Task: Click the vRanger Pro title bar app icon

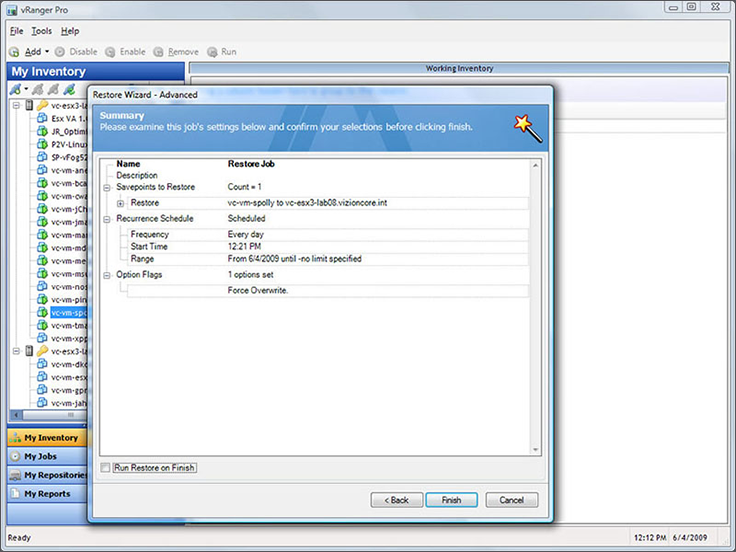Action: click(x=12, y=10)
